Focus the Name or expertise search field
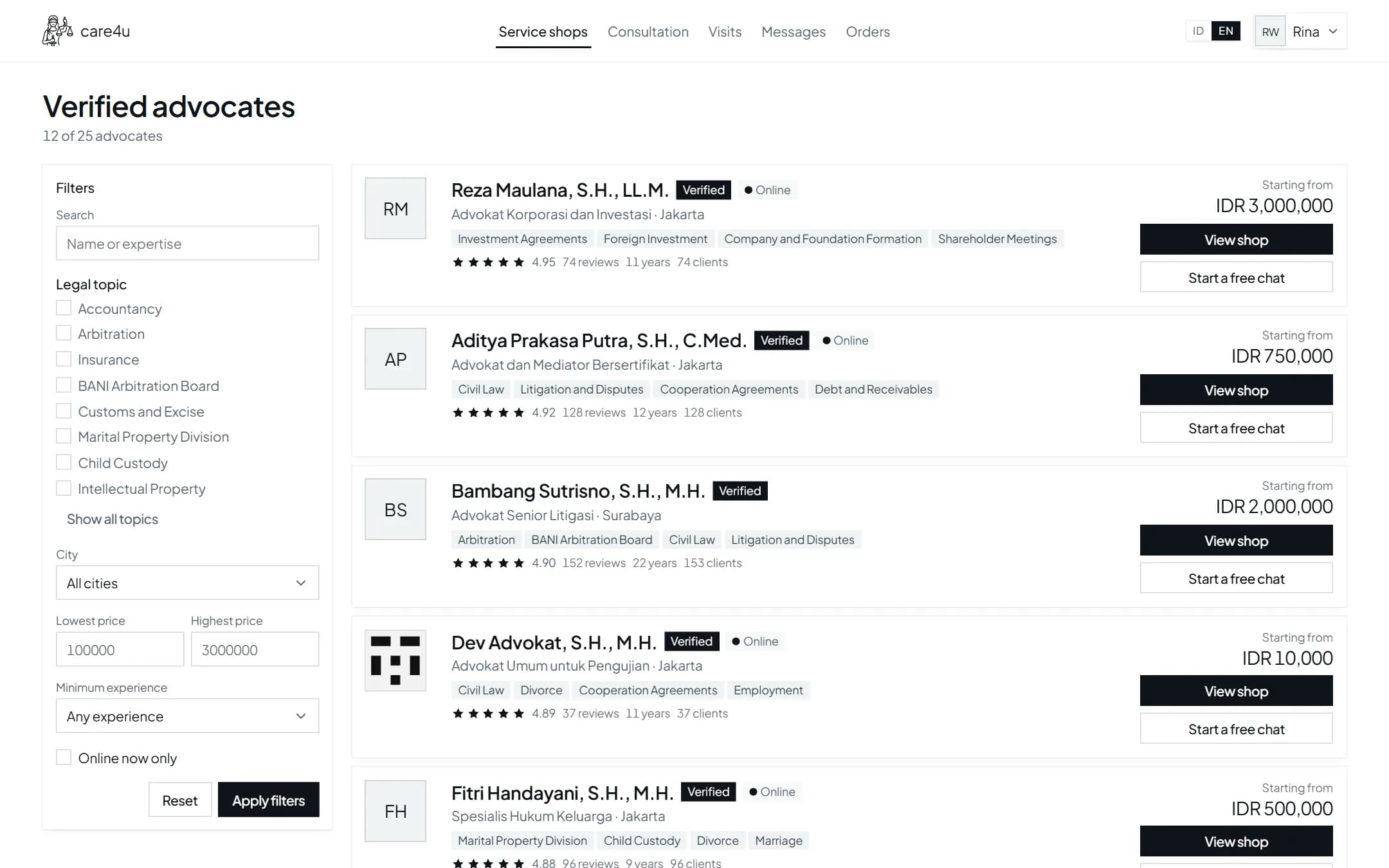1389x868 pixels. click(187, 243)
